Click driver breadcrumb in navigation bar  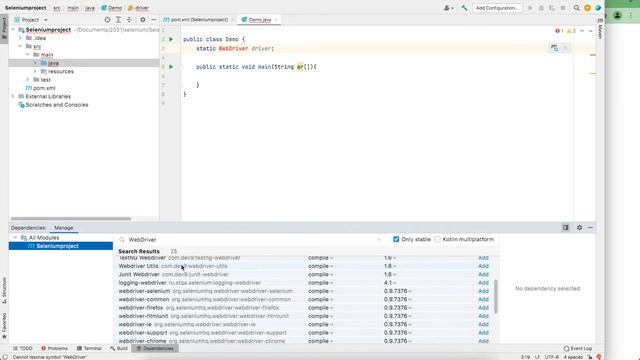click(x=138, y=8)
